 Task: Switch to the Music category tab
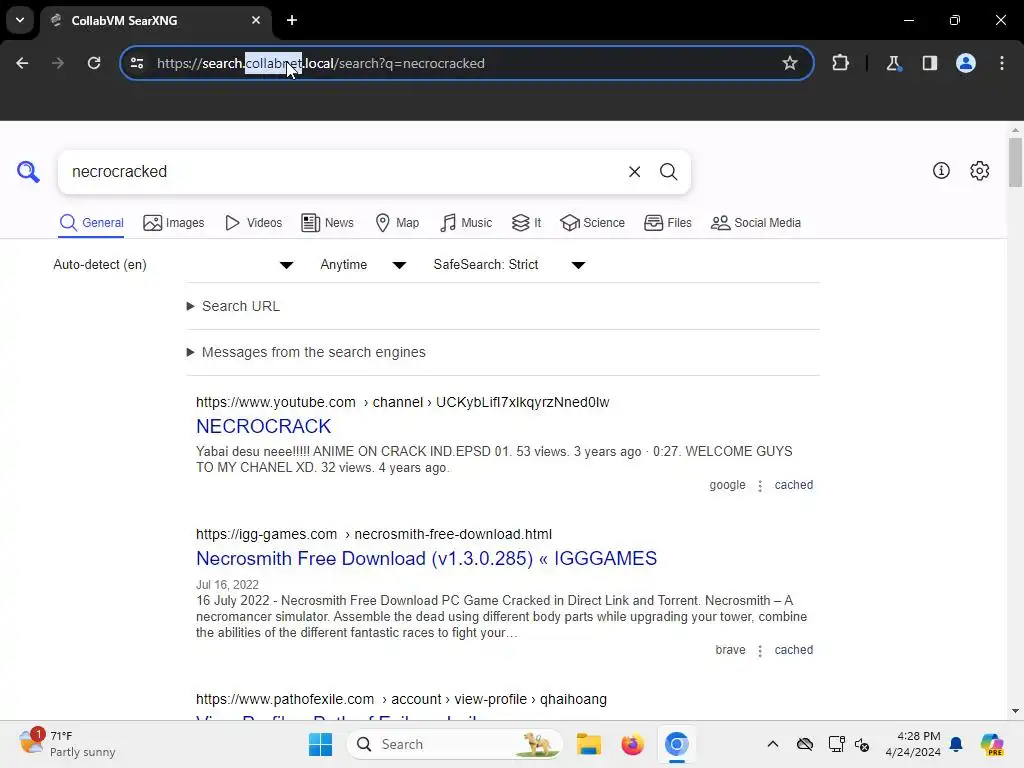pyautogui.click(x=466, y=223)
